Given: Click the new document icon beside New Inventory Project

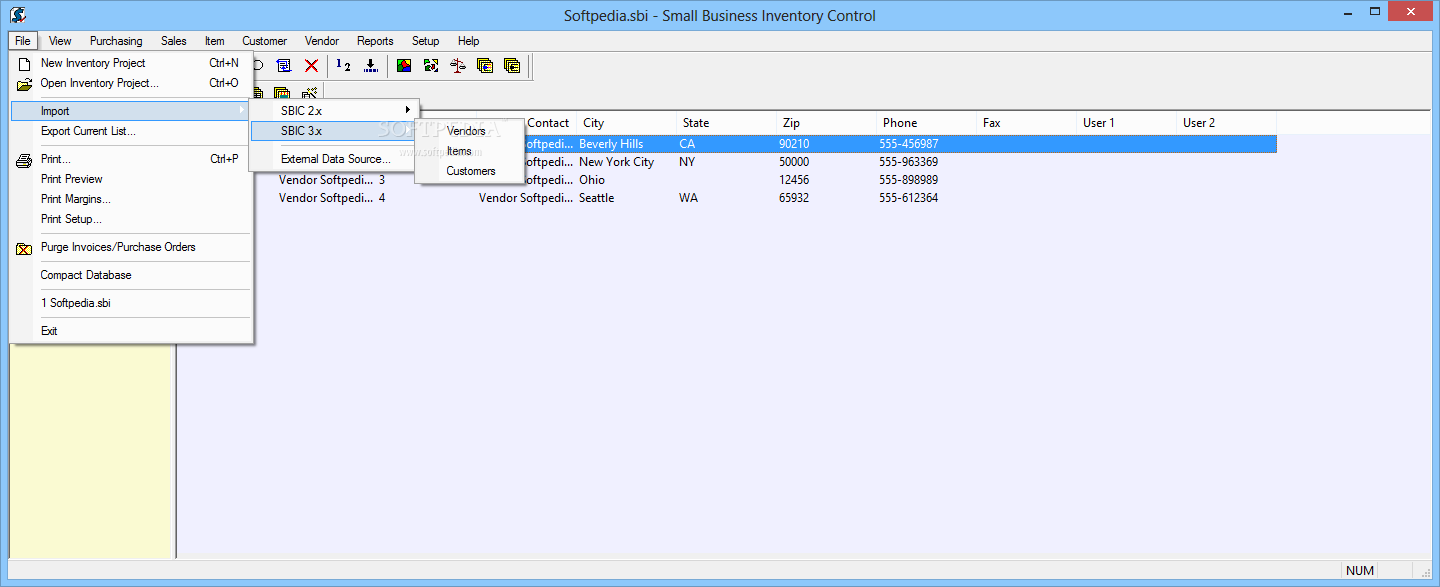Looking at the screenshot, I should 25,64.
